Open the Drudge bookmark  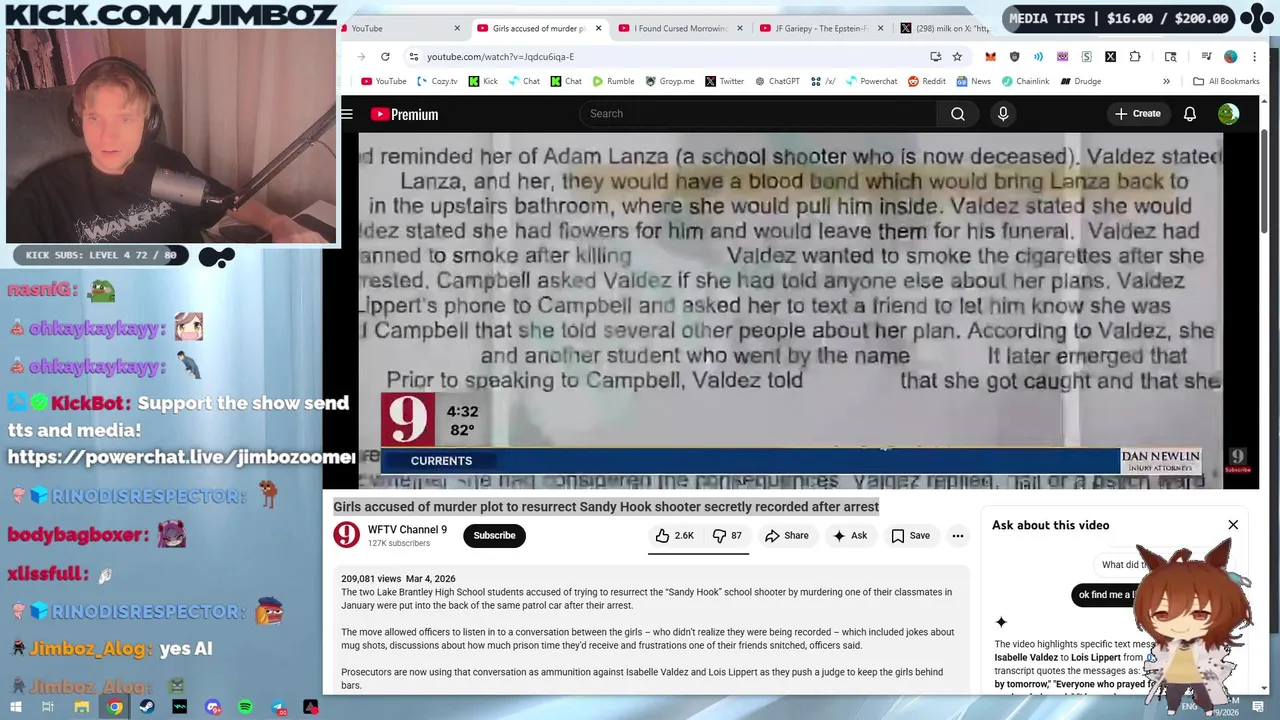click(1081, 81)
